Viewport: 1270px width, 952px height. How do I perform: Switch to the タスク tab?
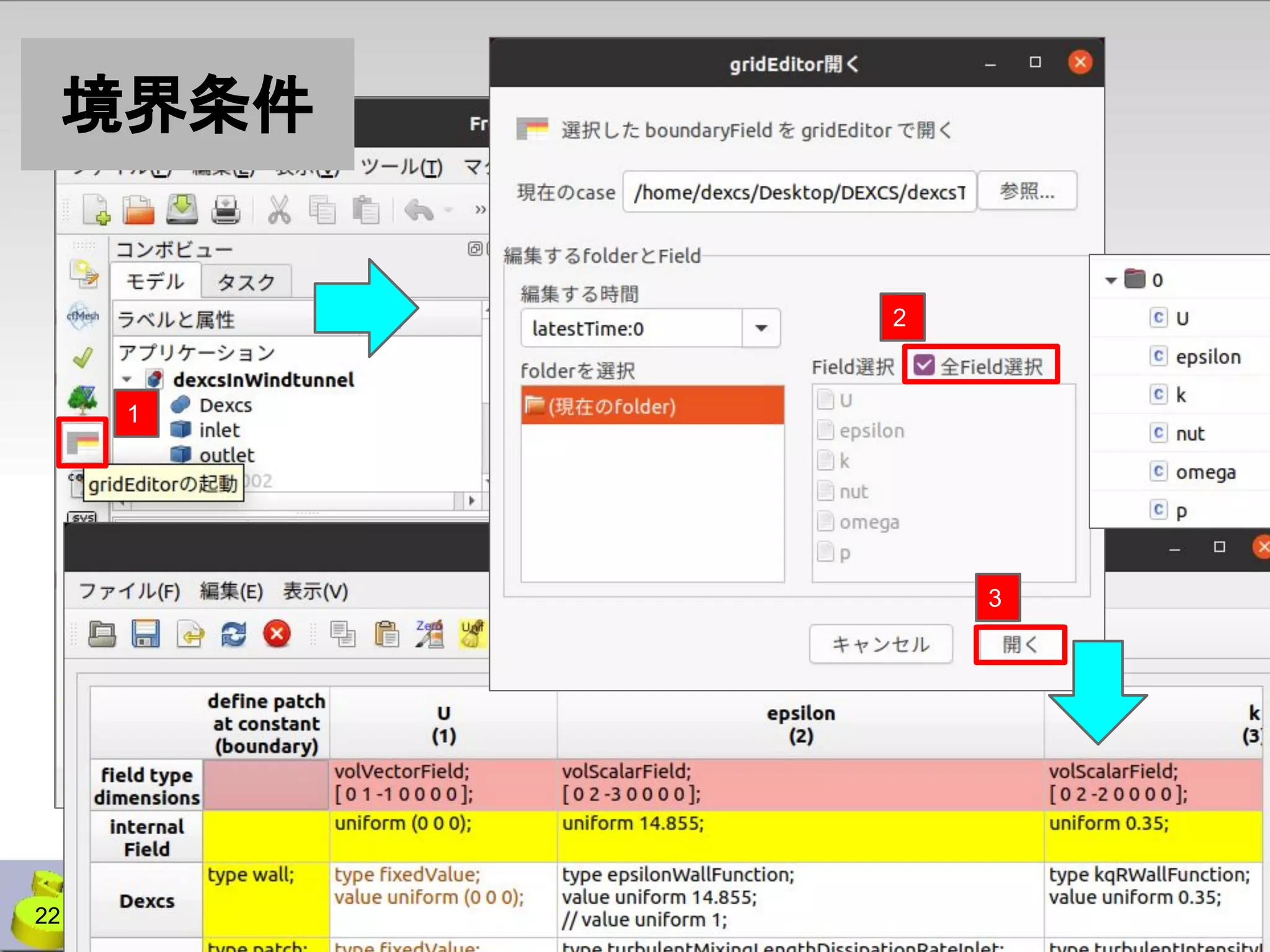click(246, 283)
